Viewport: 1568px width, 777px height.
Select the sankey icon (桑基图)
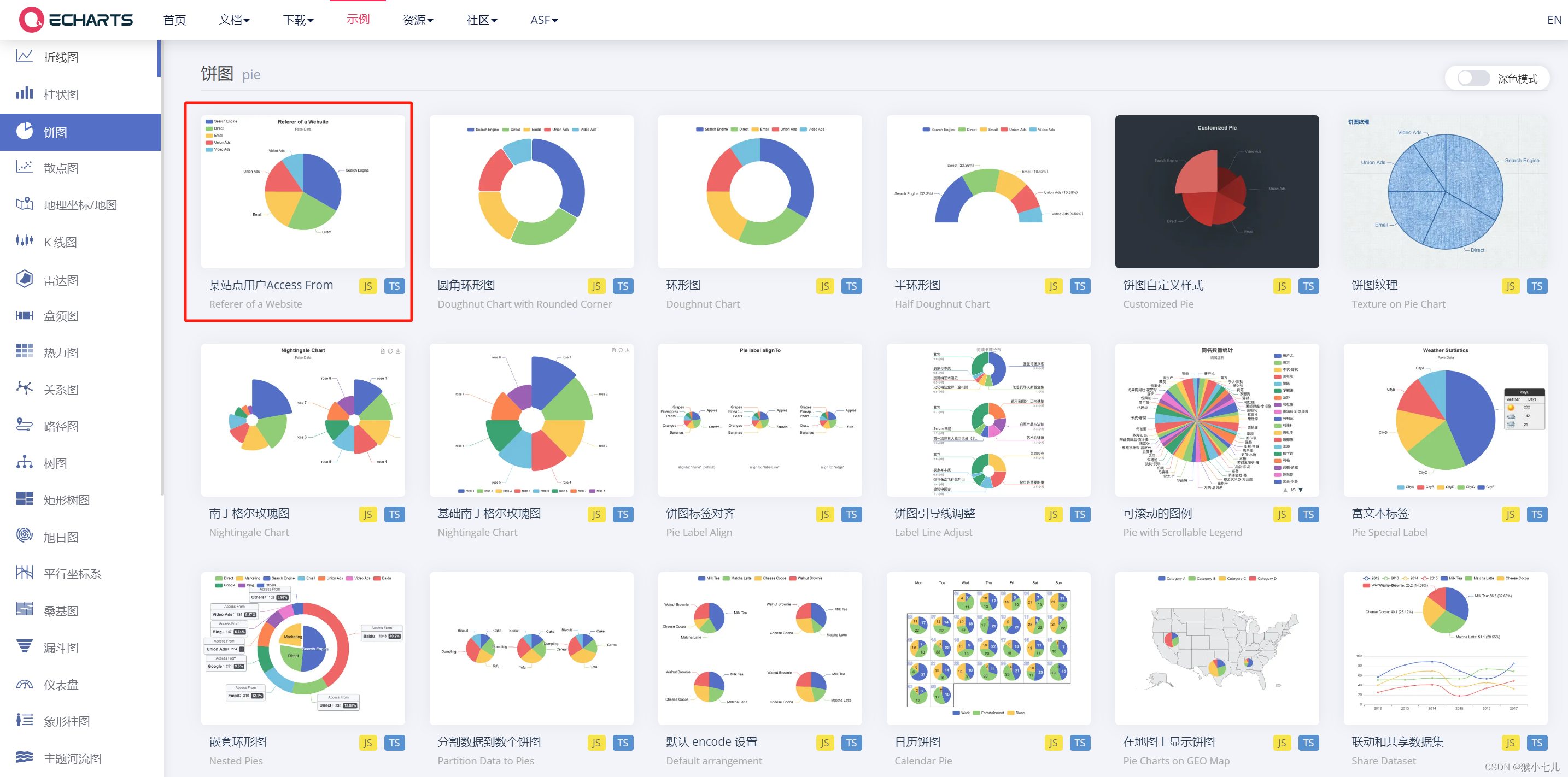pos(25,609)
